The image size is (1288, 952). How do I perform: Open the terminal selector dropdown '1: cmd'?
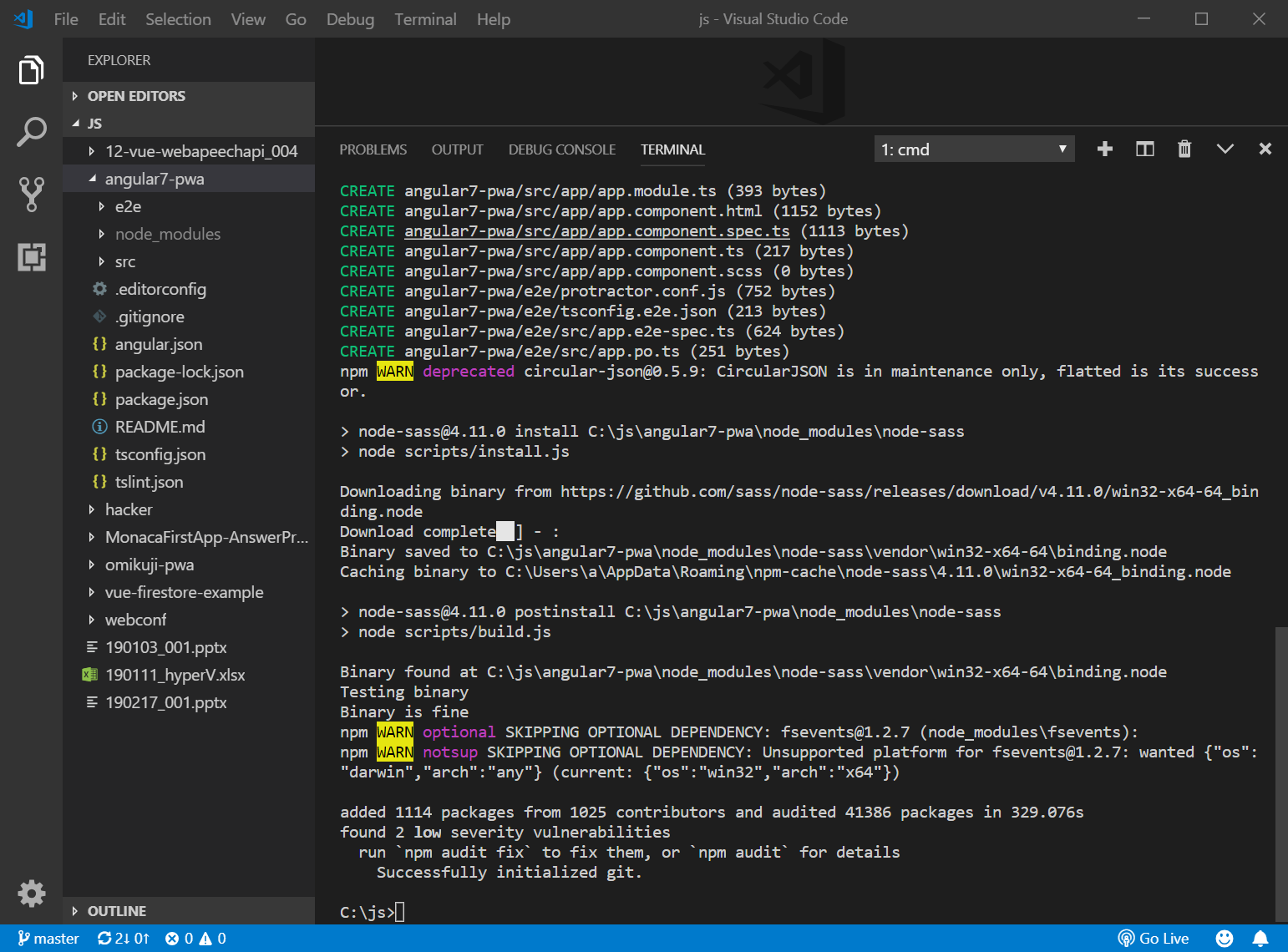click(973, 149)
